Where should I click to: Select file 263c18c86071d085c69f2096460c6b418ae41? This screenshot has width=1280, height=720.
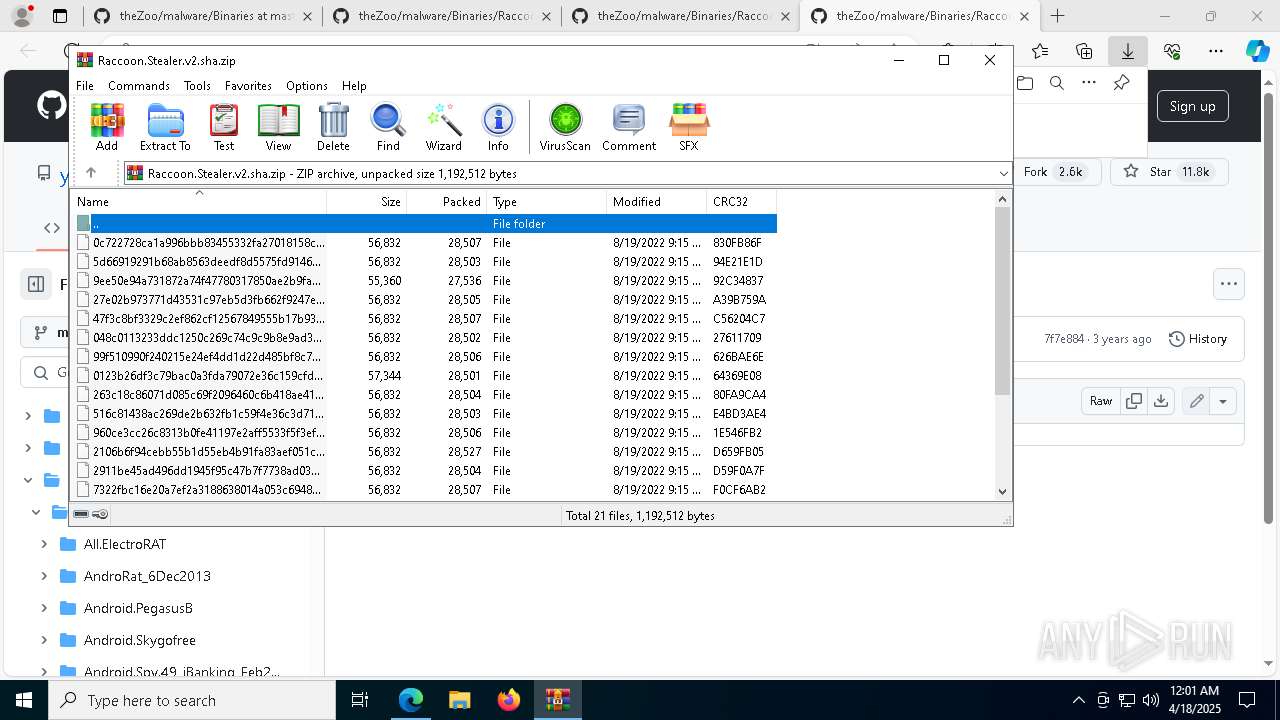424,395
